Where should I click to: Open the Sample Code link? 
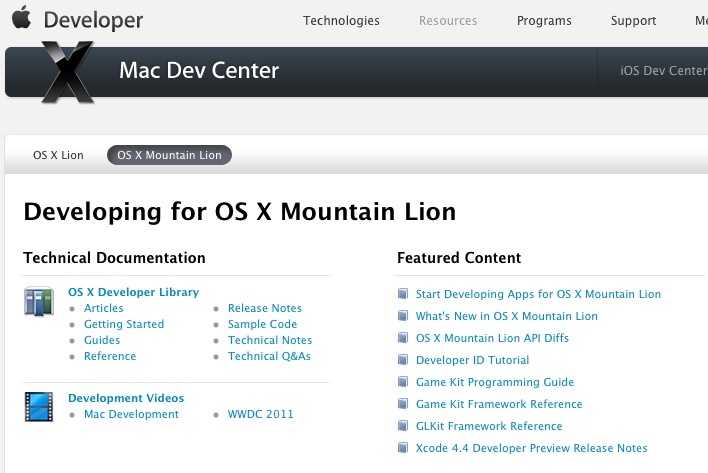262,324
